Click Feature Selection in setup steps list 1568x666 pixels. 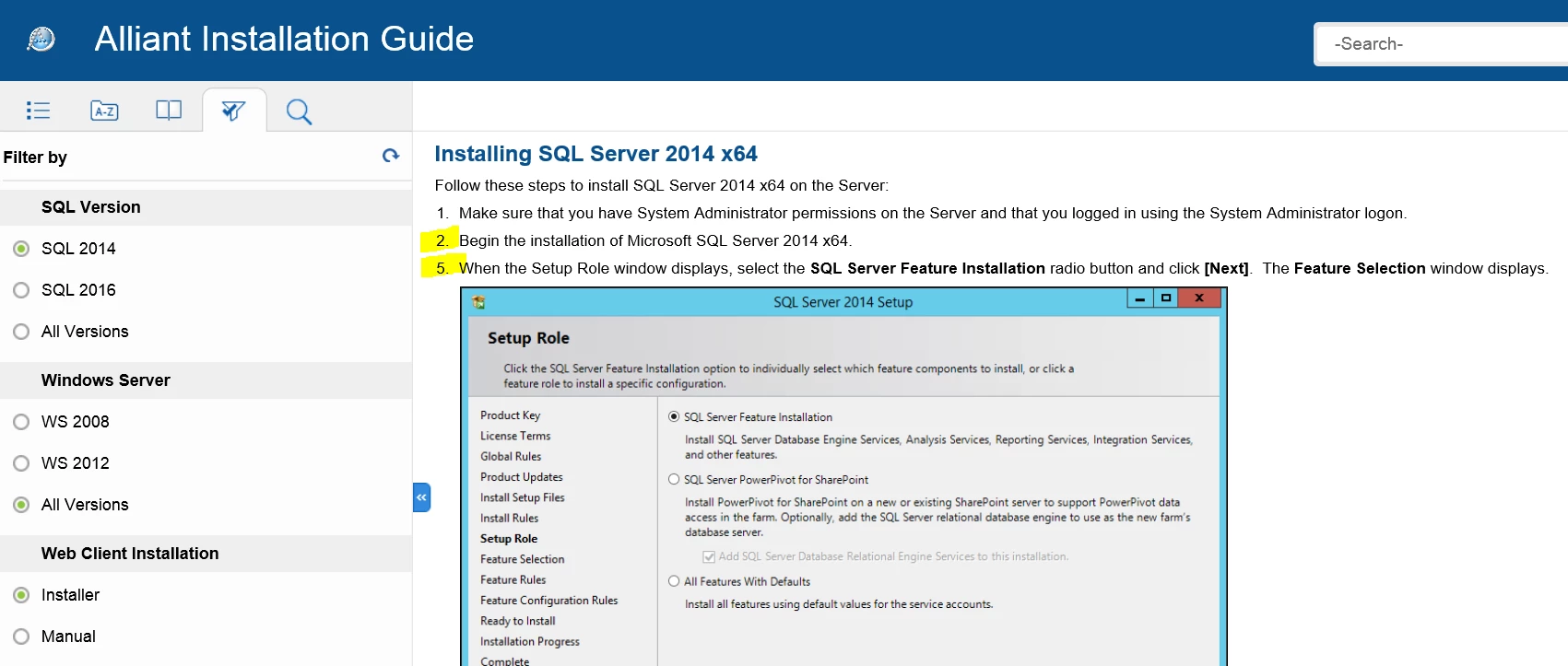click(x=522, y=559)
